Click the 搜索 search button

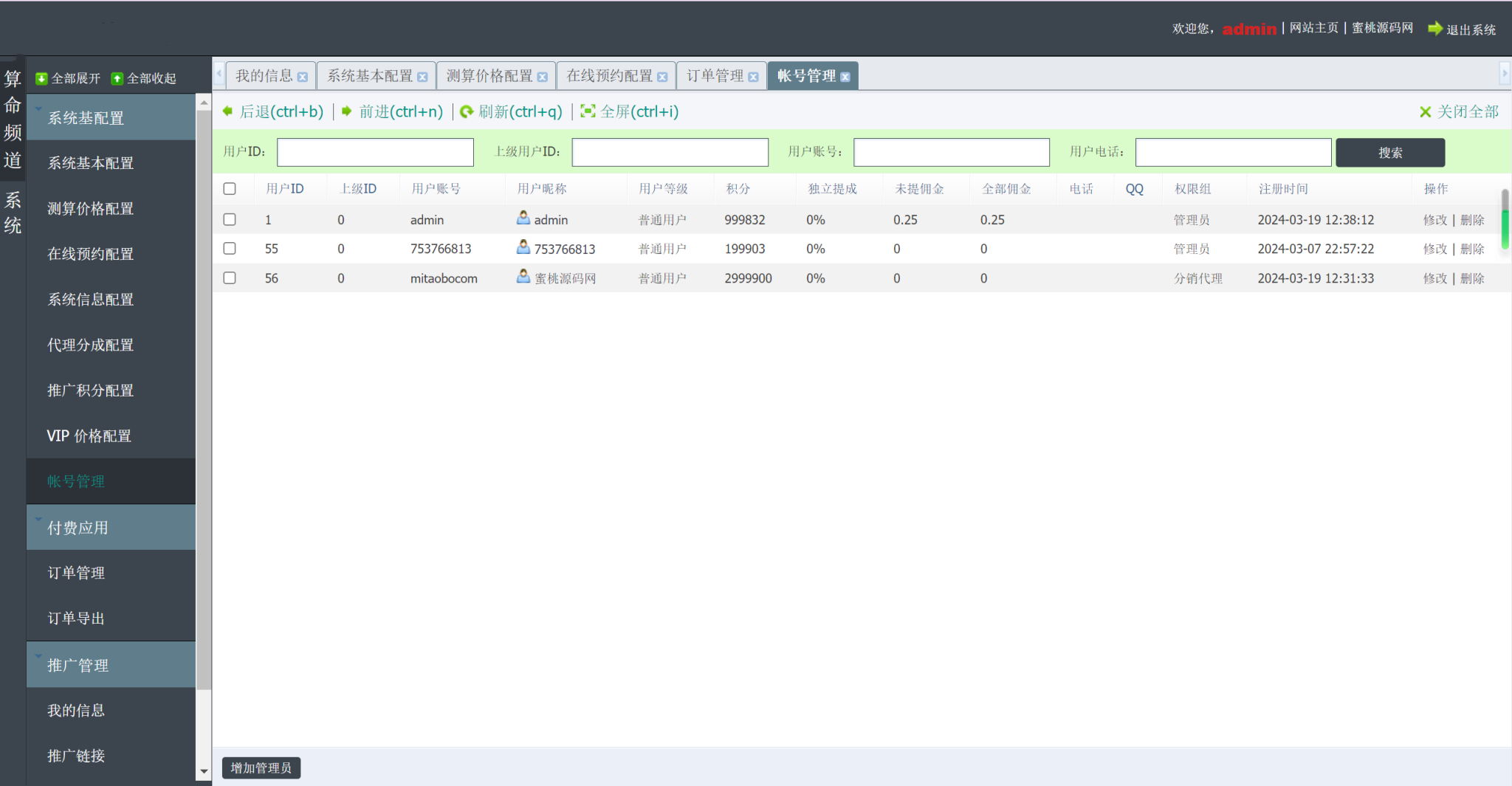pyautogui.click(x=1390, y=152)
